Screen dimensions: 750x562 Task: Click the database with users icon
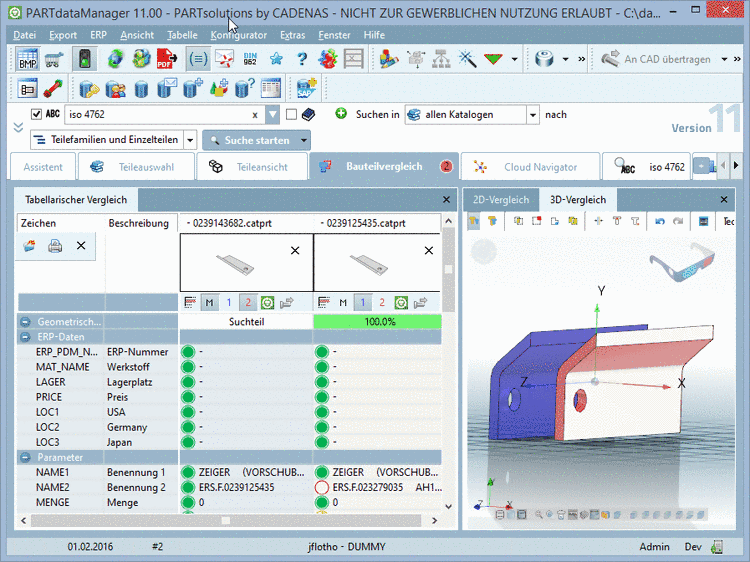(115, 89)
